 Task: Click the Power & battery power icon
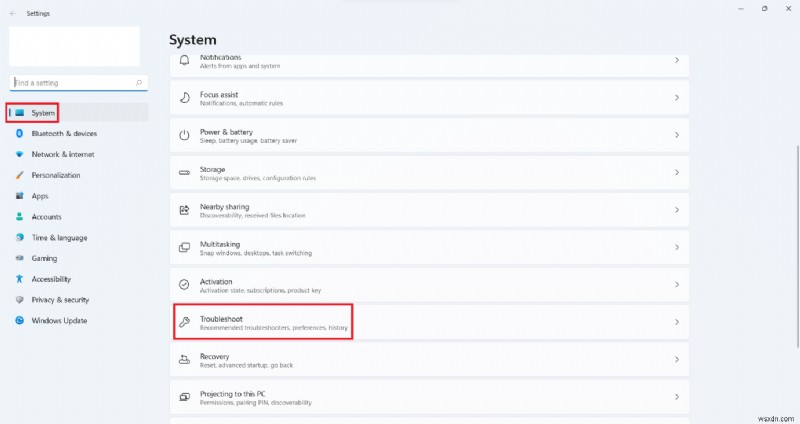point(184,135)
